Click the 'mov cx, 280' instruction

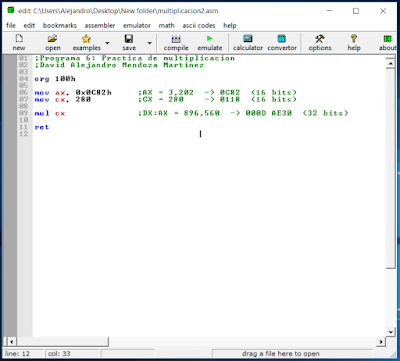tap(63, 99)
